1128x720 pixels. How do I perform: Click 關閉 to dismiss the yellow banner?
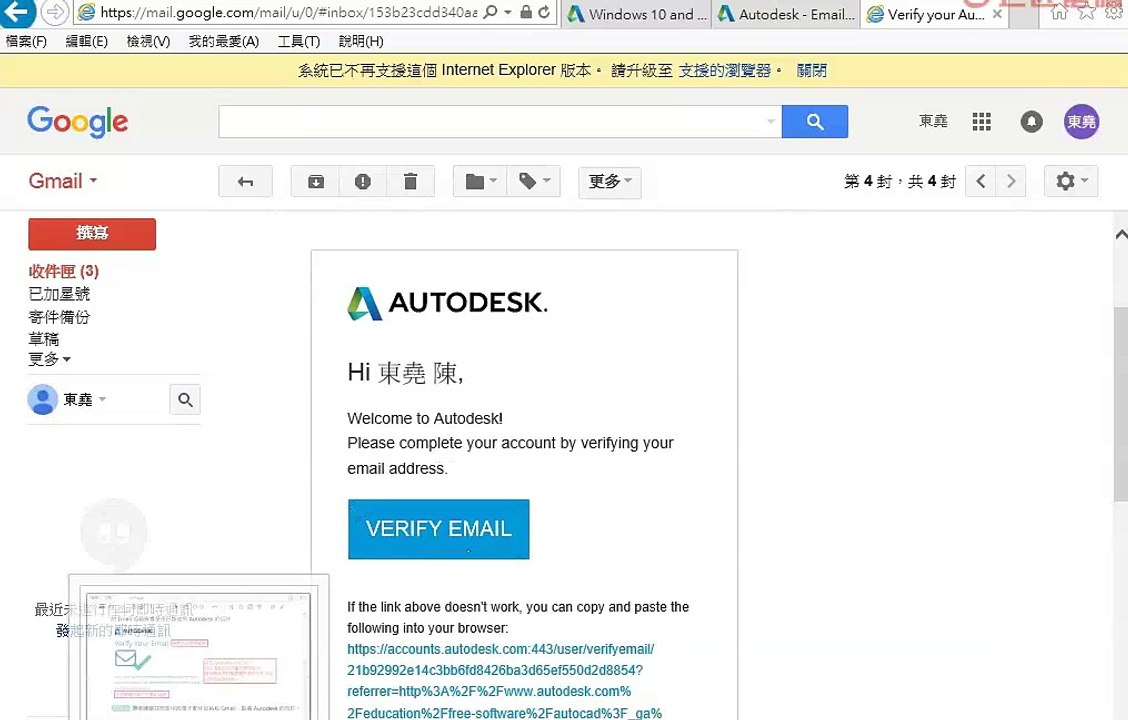(811, 70)
